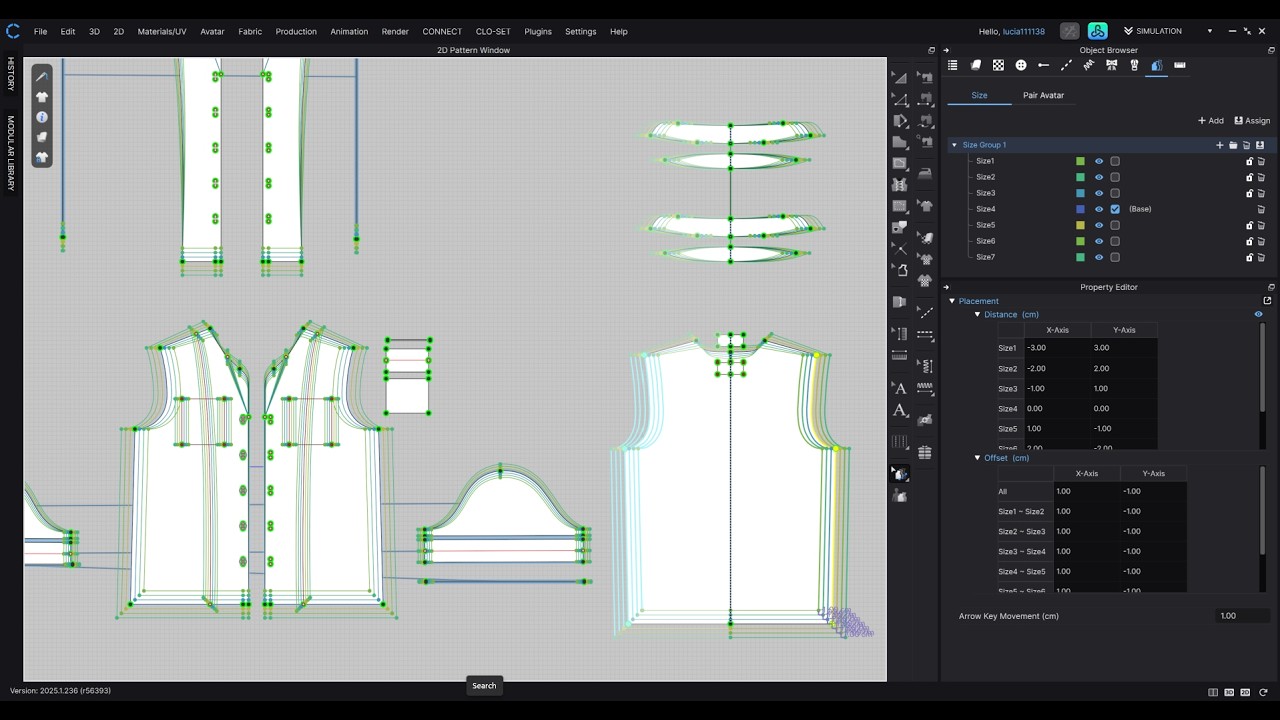Open the SIMULATION mode dropdown
Viewport: 1280px width, 720px height.
tap(1209, 31)
